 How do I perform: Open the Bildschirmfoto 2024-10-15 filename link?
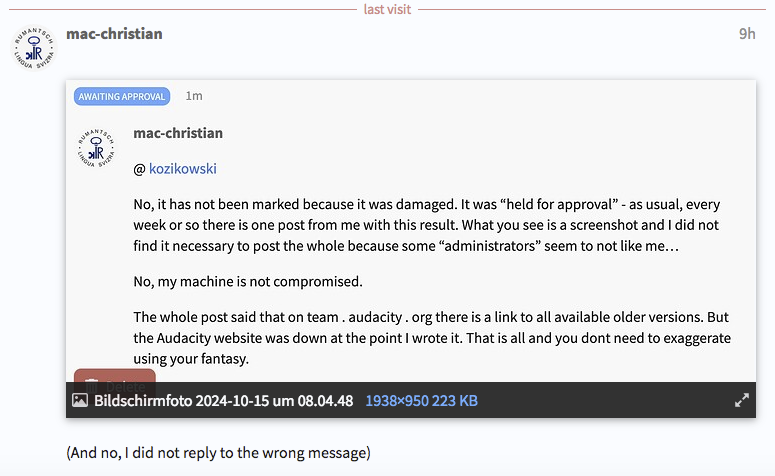pos(223,401)
